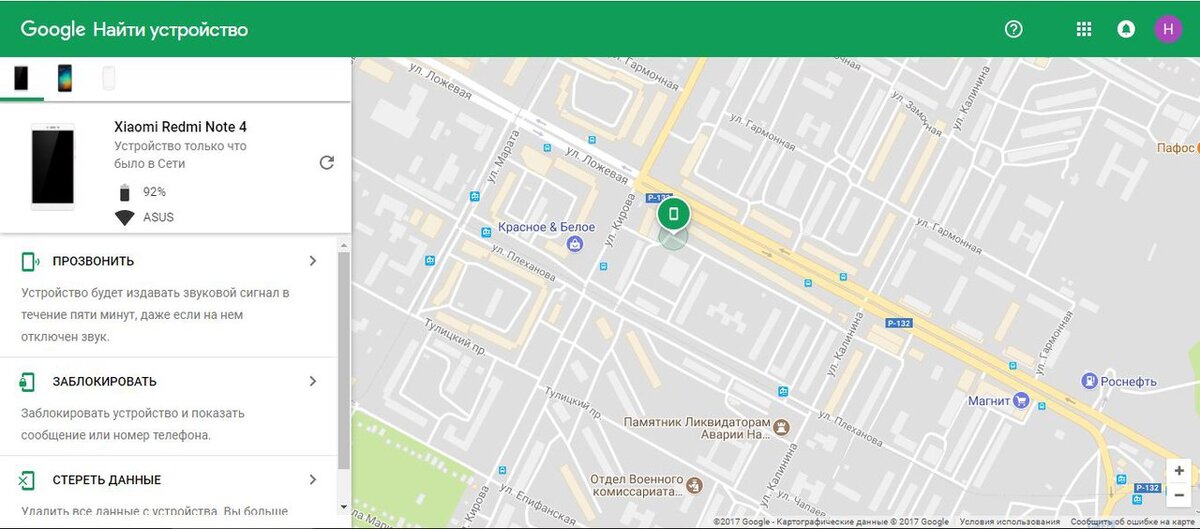Click the ring phone icon beside ПРОЗВОНИТЬ
This screenshot has height=529, width=1200.
point(30,261)
